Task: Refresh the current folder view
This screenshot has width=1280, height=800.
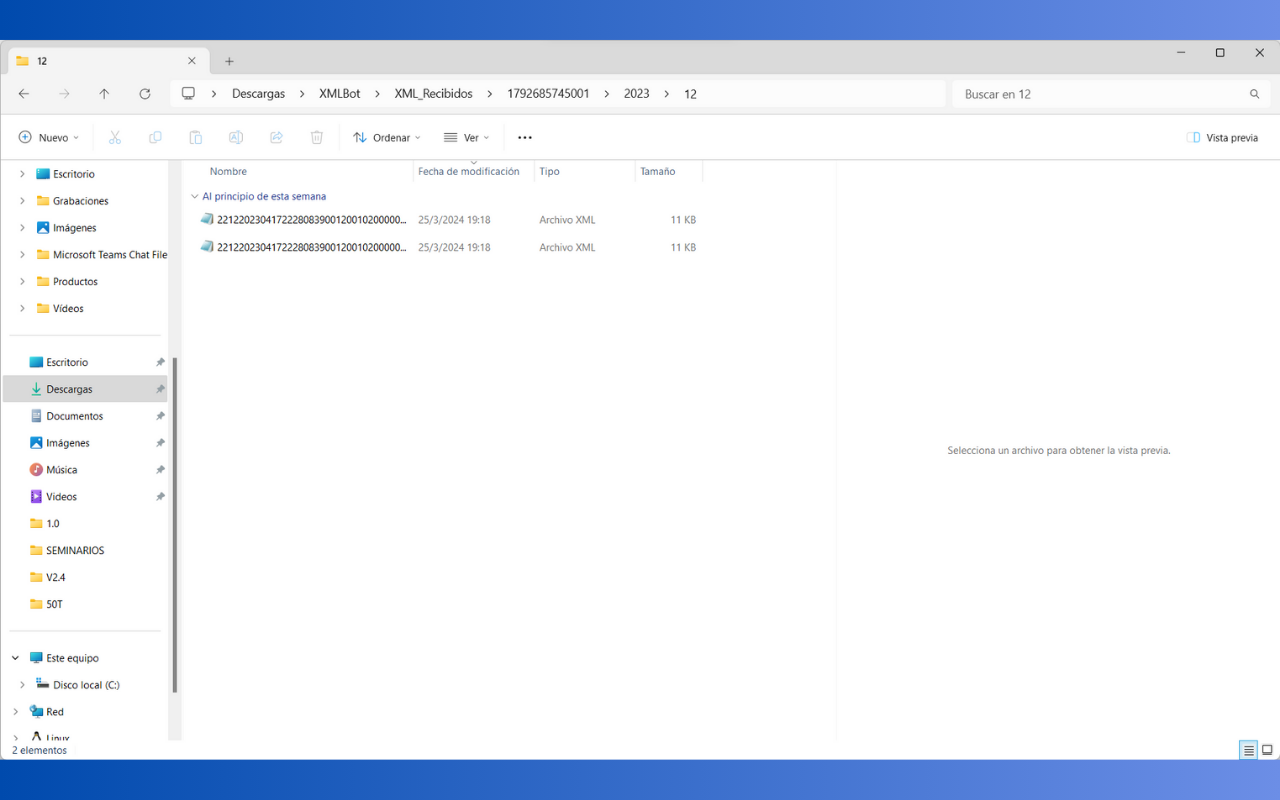Action: (x=145, y=94)
